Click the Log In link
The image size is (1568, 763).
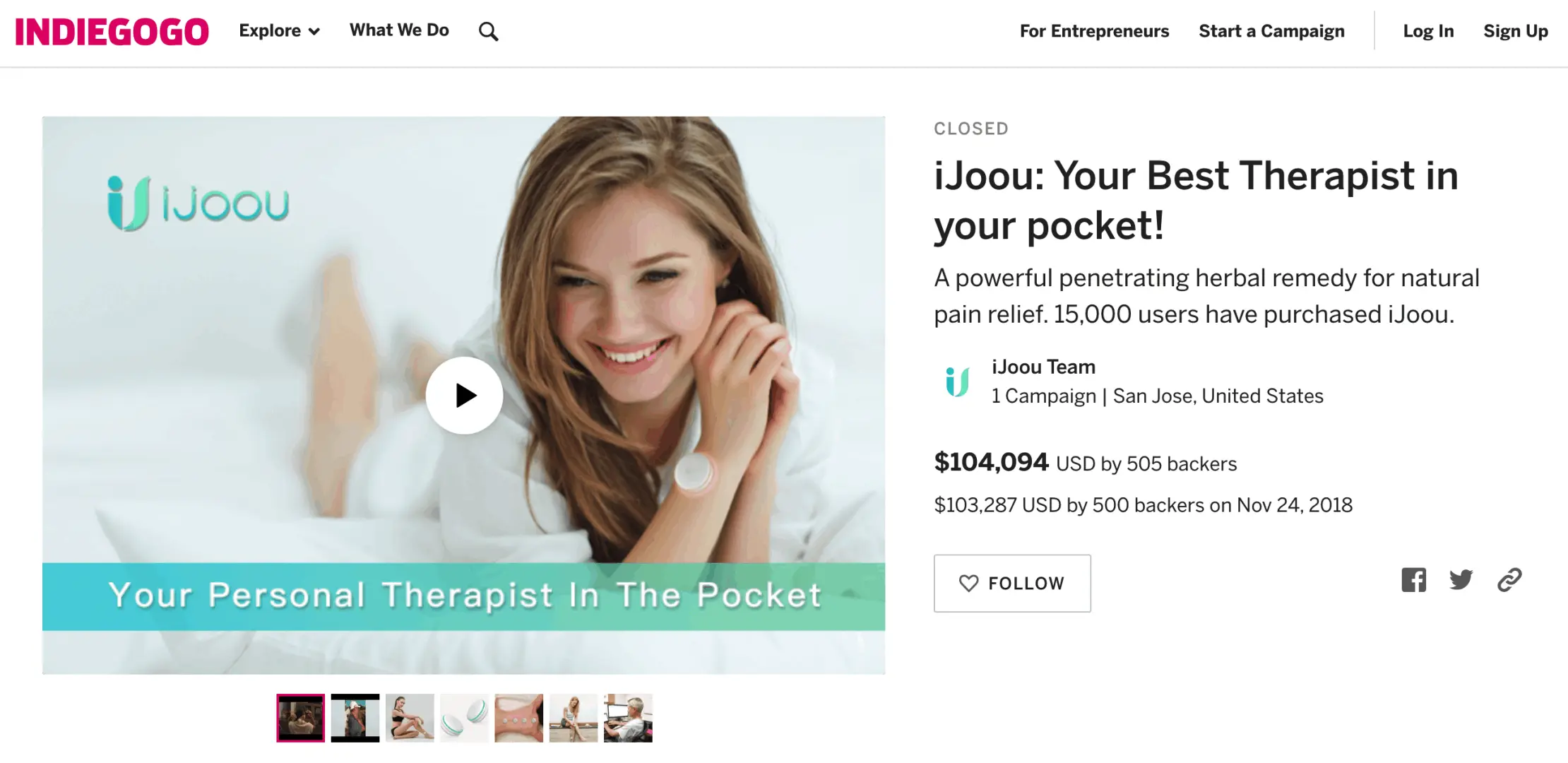pos(1428,31)
